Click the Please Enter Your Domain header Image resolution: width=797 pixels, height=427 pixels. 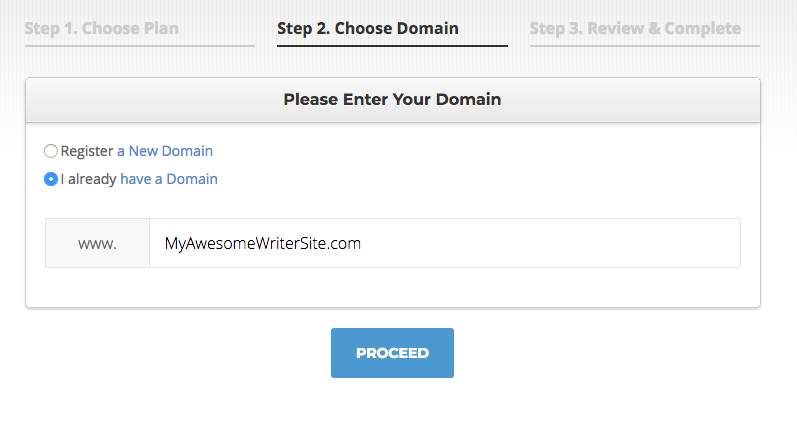392,99
